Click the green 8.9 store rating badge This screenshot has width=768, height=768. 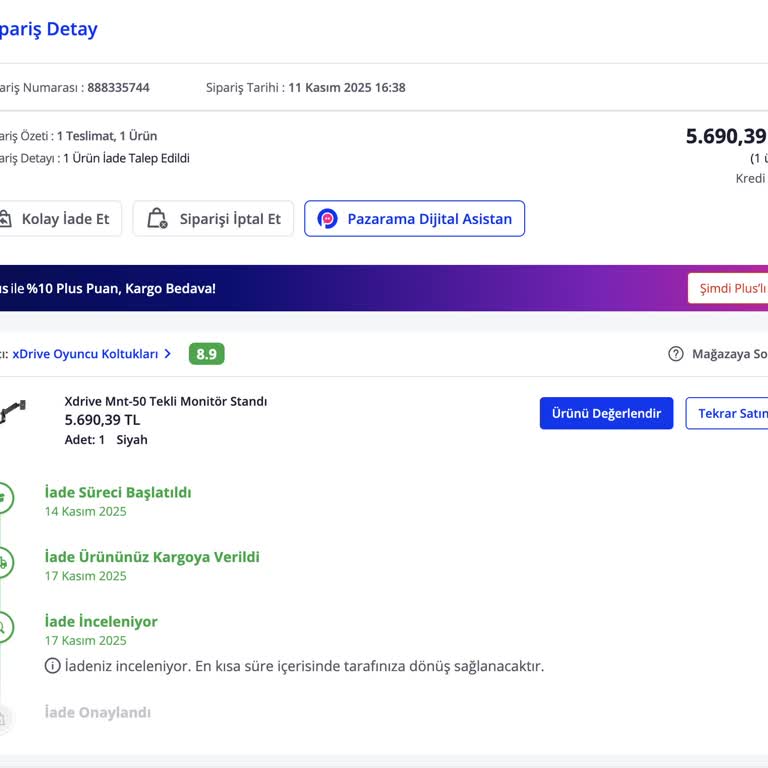click(207, 354)
